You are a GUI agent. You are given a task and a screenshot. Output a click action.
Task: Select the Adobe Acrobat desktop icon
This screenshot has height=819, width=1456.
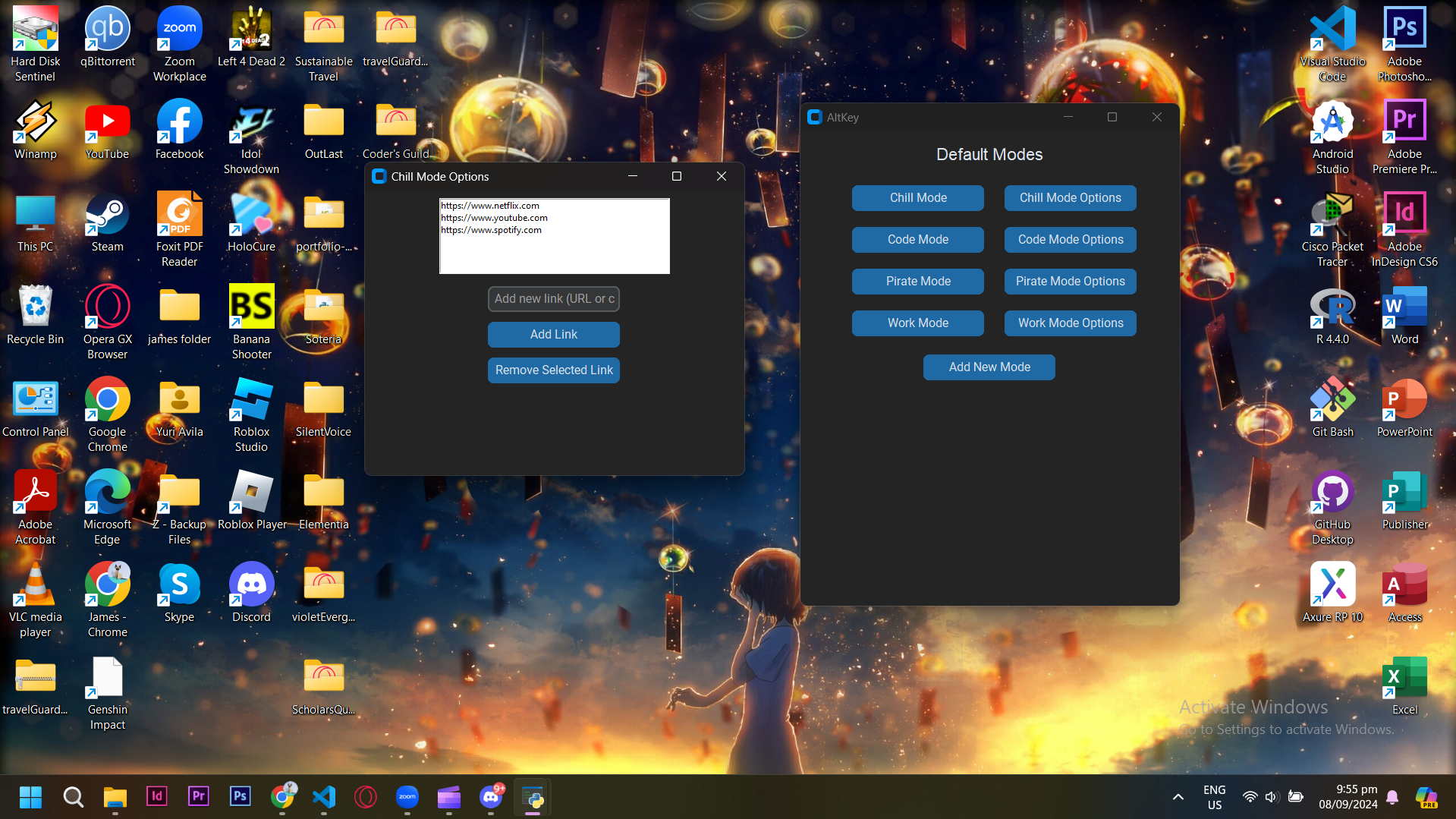point(36,507)
